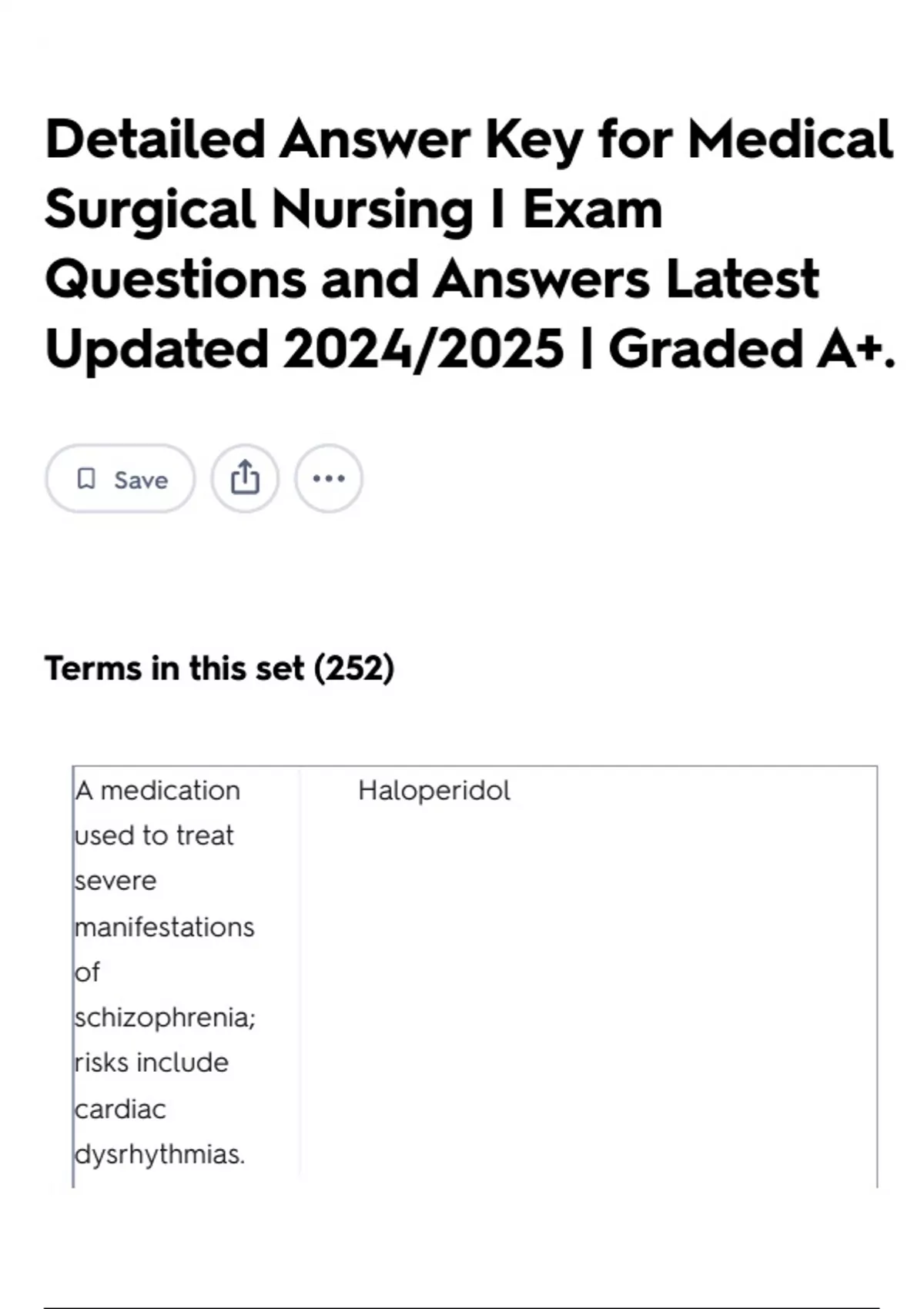This screenshot has height=1309, width=924.
Task: Select the Haloperidol definition text
Action: [434, 791]
